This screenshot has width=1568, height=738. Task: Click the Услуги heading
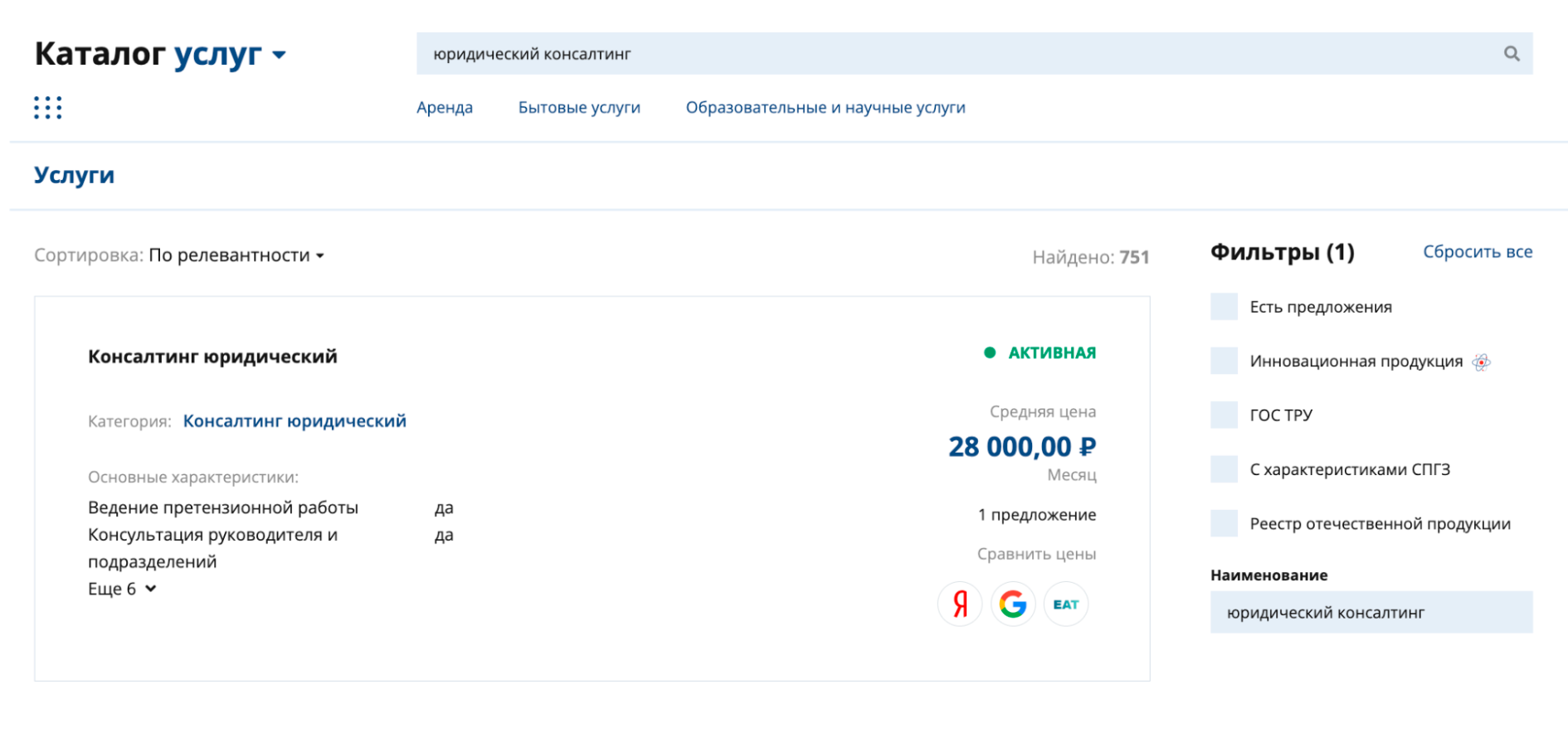coord(74,175)
